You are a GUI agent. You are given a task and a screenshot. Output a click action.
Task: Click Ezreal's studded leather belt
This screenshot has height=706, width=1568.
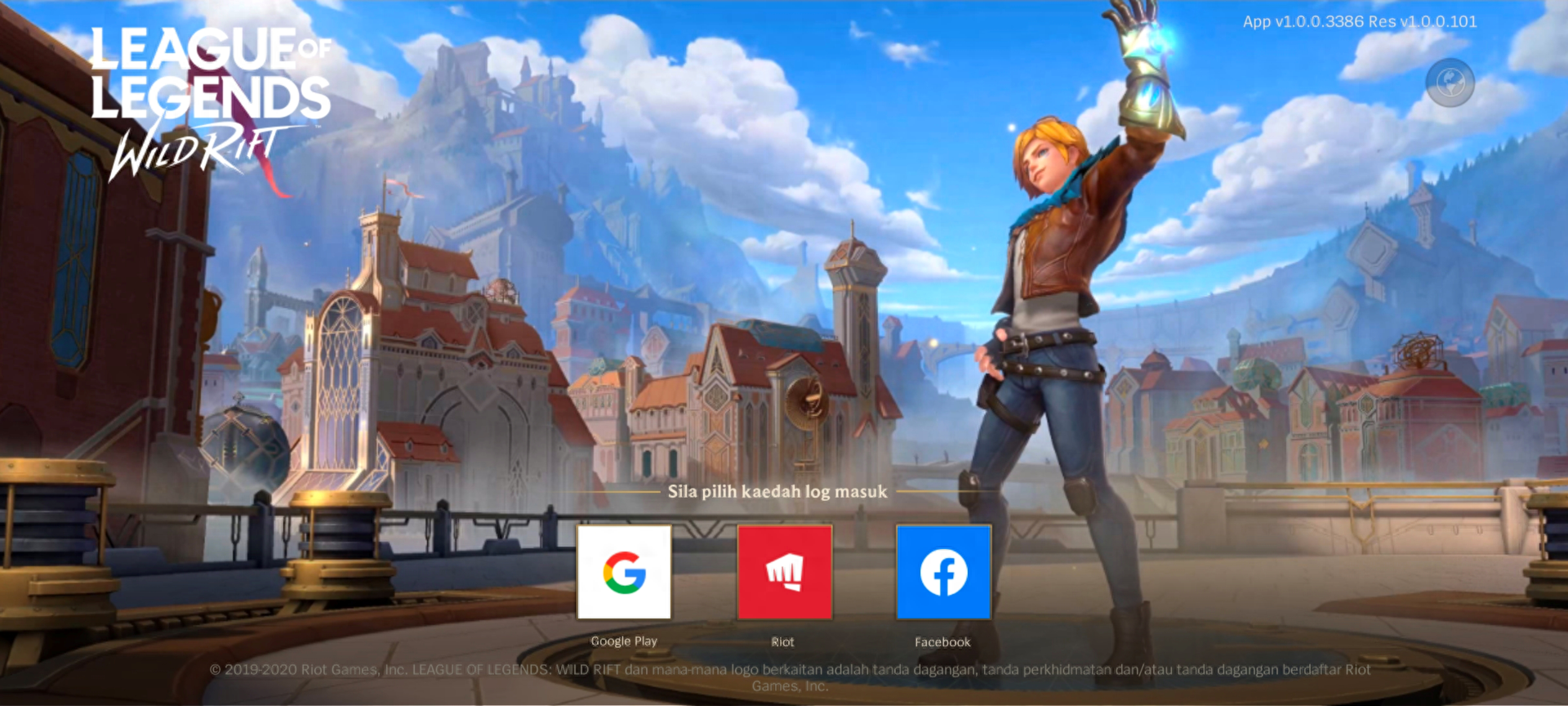(1049, 343)
